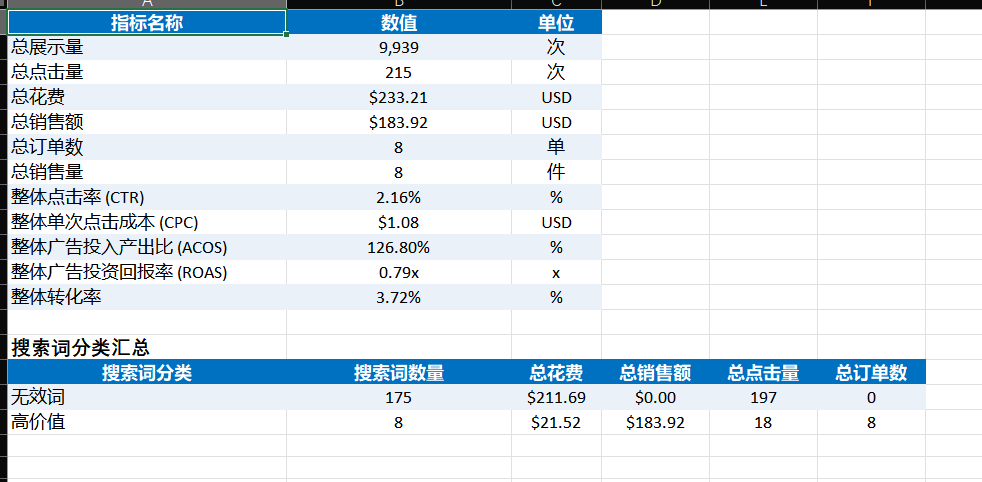Click the 总展示量 label cell
The width and height of the screenshot is (982, 482).
click(147, 48)
